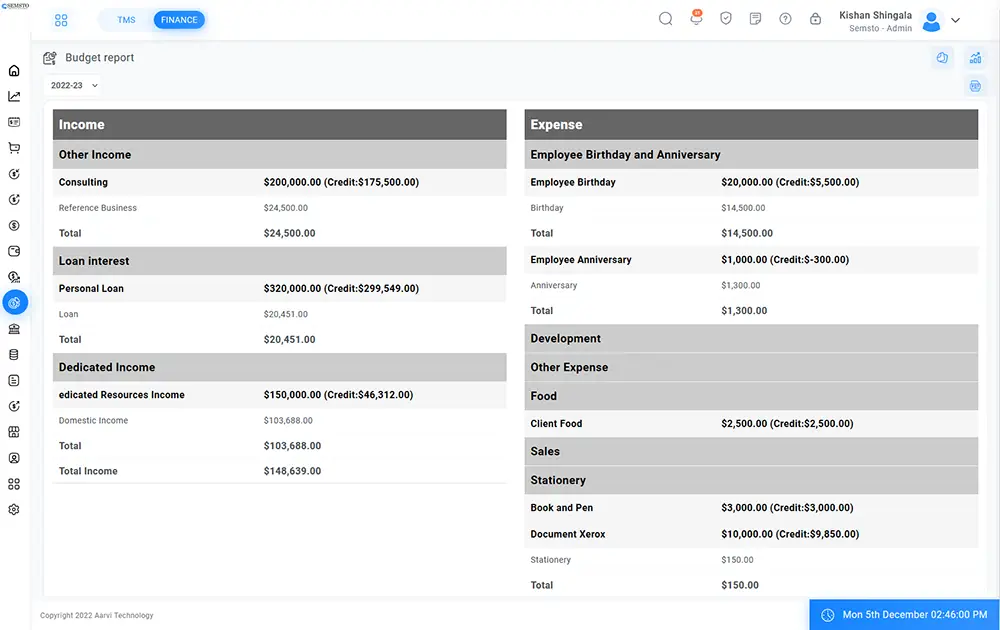Viewport: 1000px width, 630px height.
Task: Open search with the magnifier icon
Action: click(665, 19)
